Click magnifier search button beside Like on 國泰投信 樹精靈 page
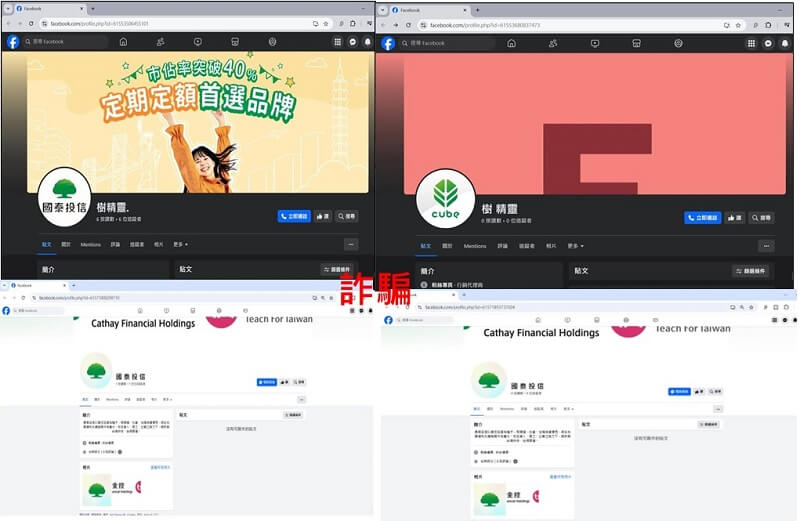This screenshot has height=521, width=800. tap(346, 216)
